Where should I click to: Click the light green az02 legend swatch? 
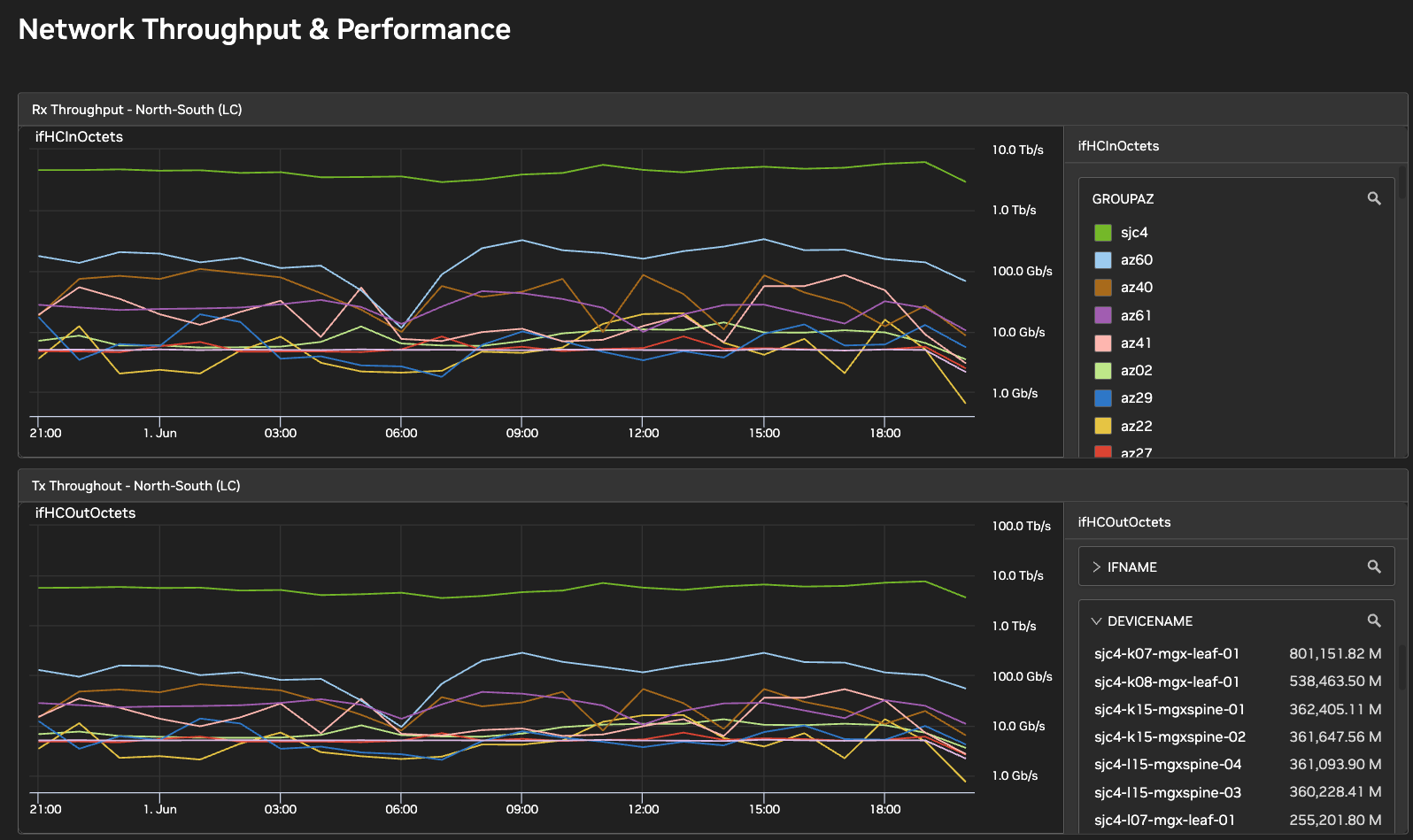click(x=1103, y=371)
